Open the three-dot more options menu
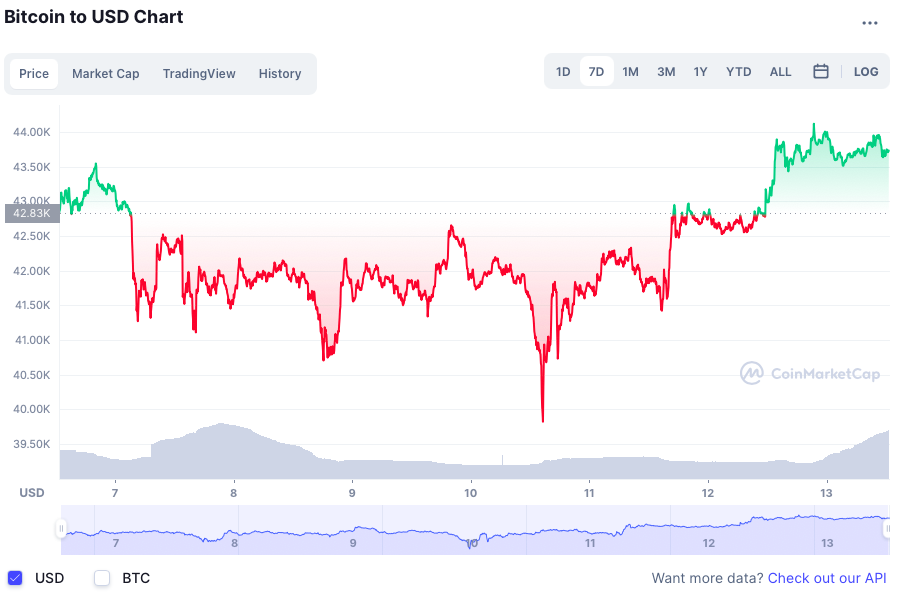 click(870, 23)
